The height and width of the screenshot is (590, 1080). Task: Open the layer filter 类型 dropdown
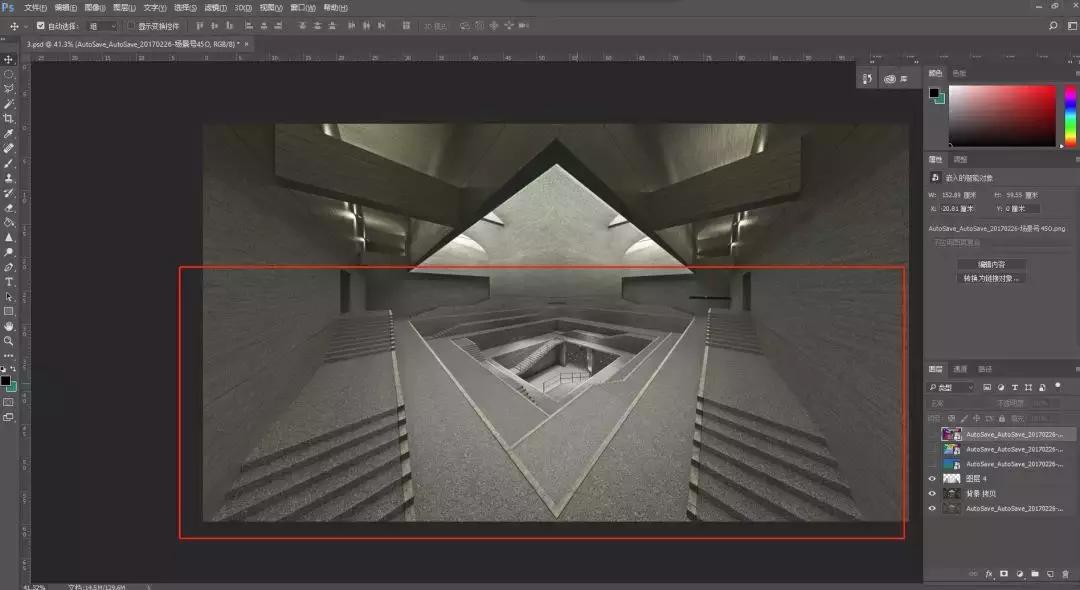pyautogui.click(x=951, y=387)
